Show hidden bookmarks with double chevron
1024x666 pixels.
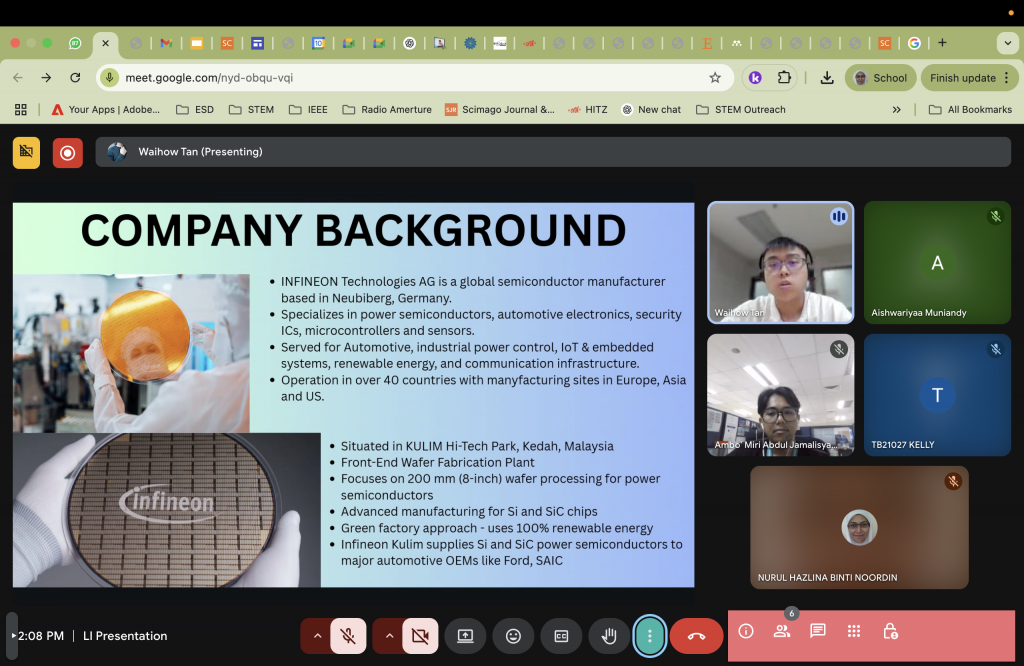897,110
